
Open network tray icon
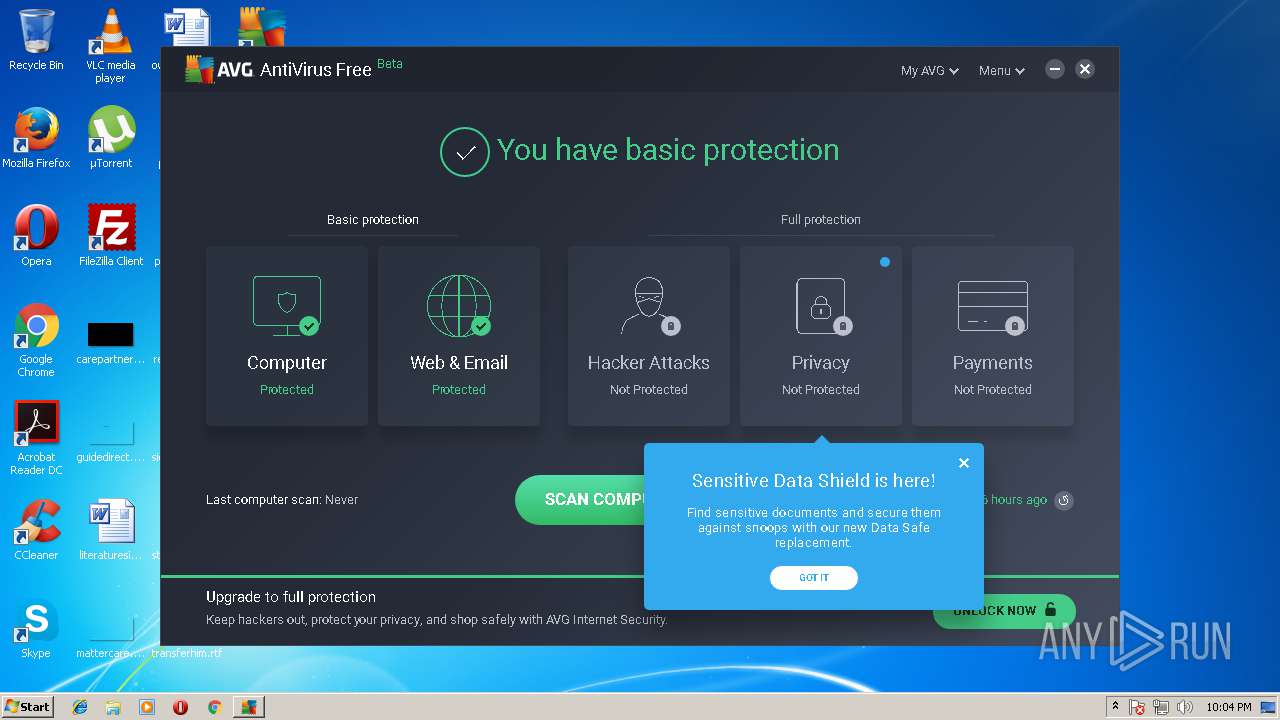click(1162, 707)
